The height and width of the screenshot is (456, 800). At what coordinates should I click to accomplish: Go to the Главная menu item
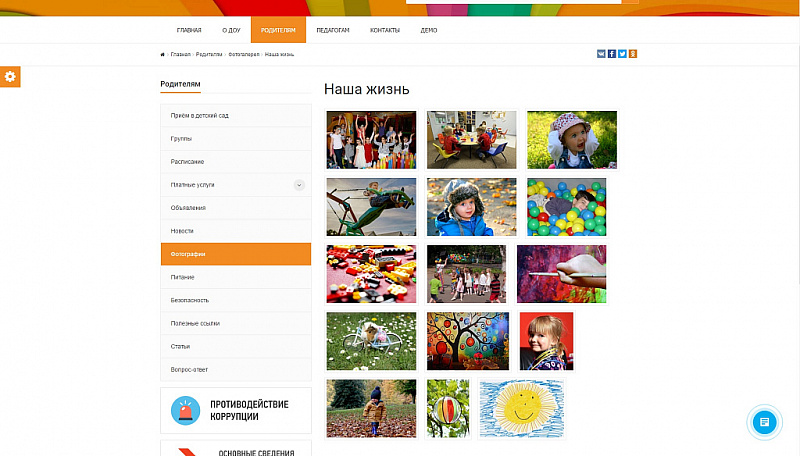coord(189,30)
